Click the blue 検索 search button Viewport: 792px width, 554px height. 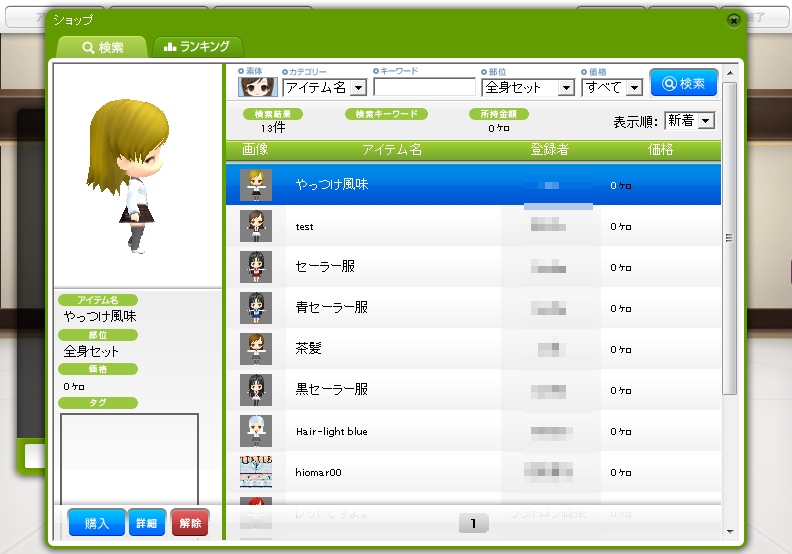click(x=683, y=83)
